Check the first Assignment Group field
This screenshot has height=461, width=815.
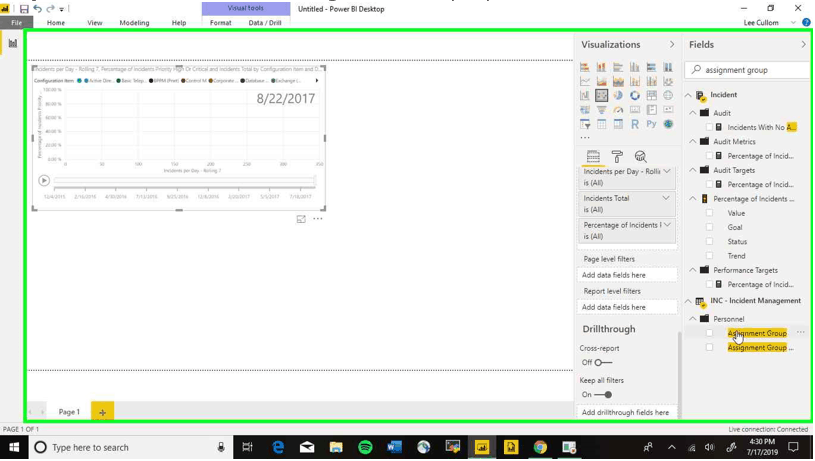point(709,333)
